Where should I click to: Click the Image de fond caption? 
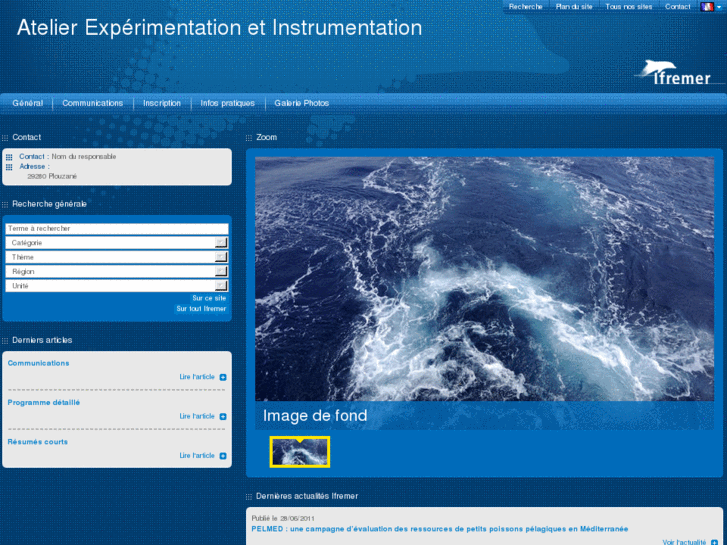click(315, 416)
